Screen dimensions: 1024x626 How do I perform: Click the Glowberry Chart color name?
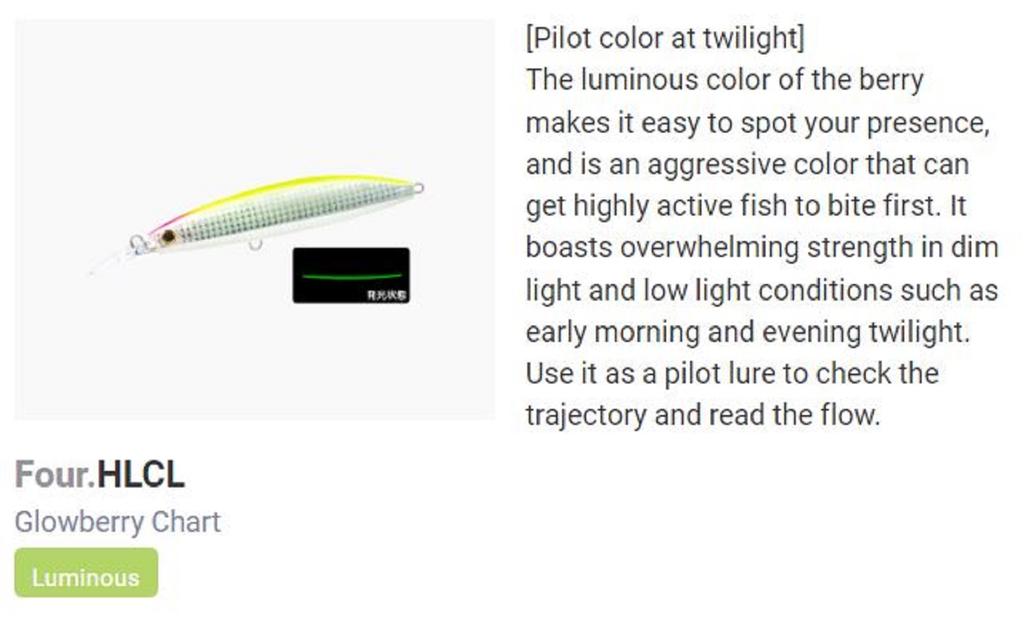tap(117, 522)
